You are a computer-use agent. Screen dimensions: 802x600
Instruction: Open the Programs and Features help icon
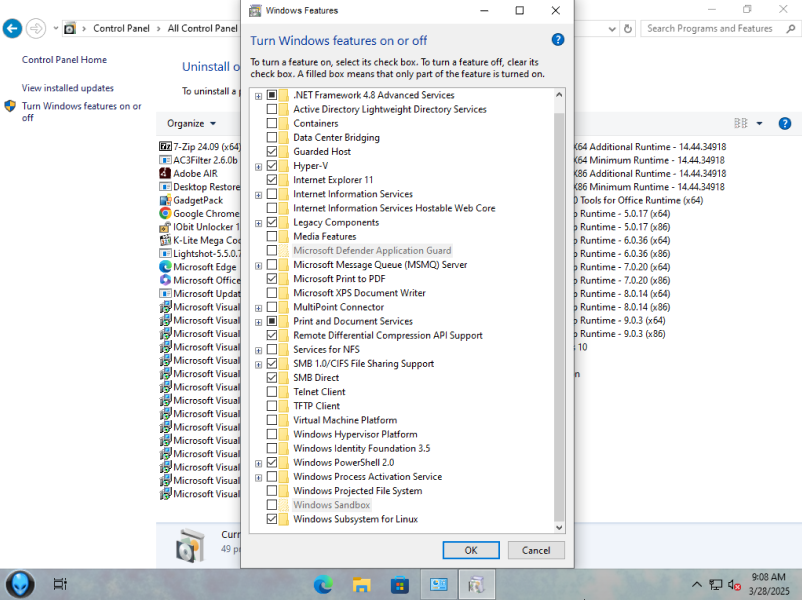pyautogui.click(x=785, y=123)
